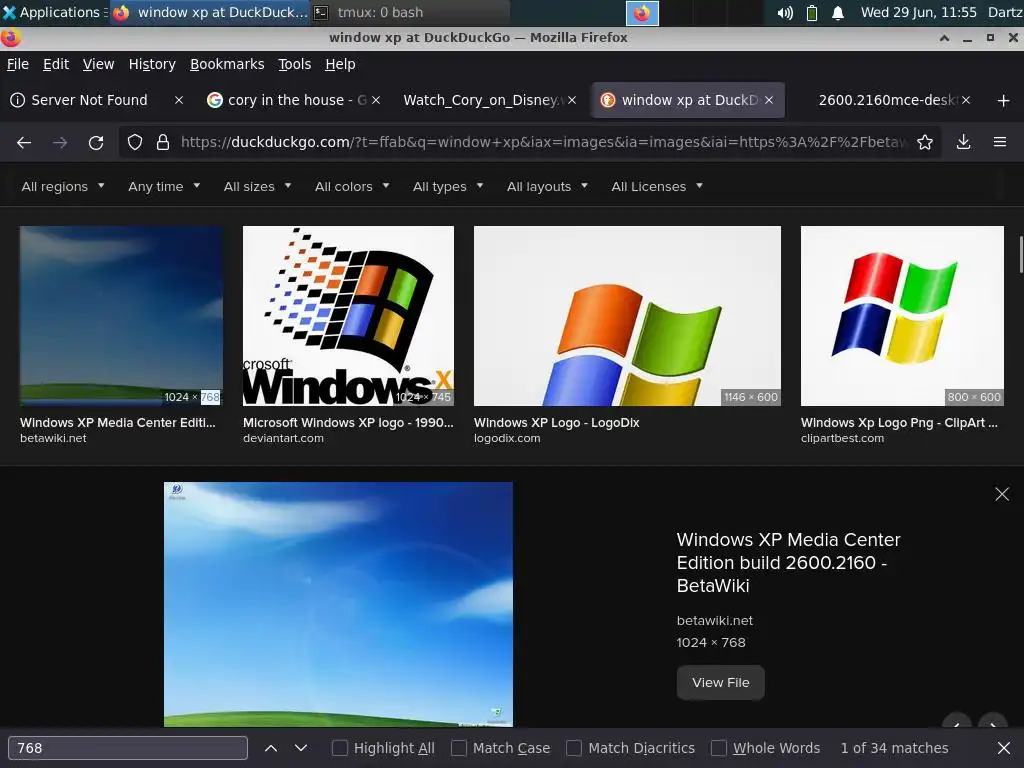Close the Watch_Cory_on_Disney tab
Image resolution: width=1024 pixels, height=768 pixels.
coord(572,100)
